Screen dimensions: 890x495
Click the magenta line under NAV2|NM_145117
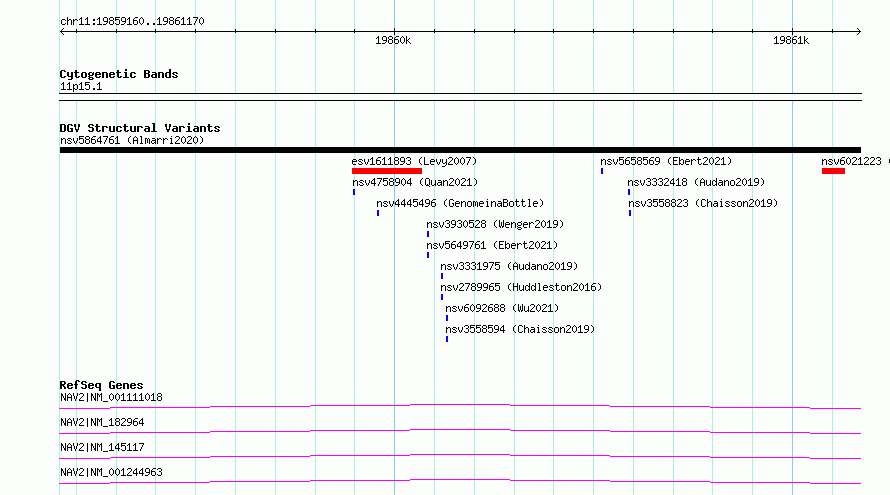point(460,456)
